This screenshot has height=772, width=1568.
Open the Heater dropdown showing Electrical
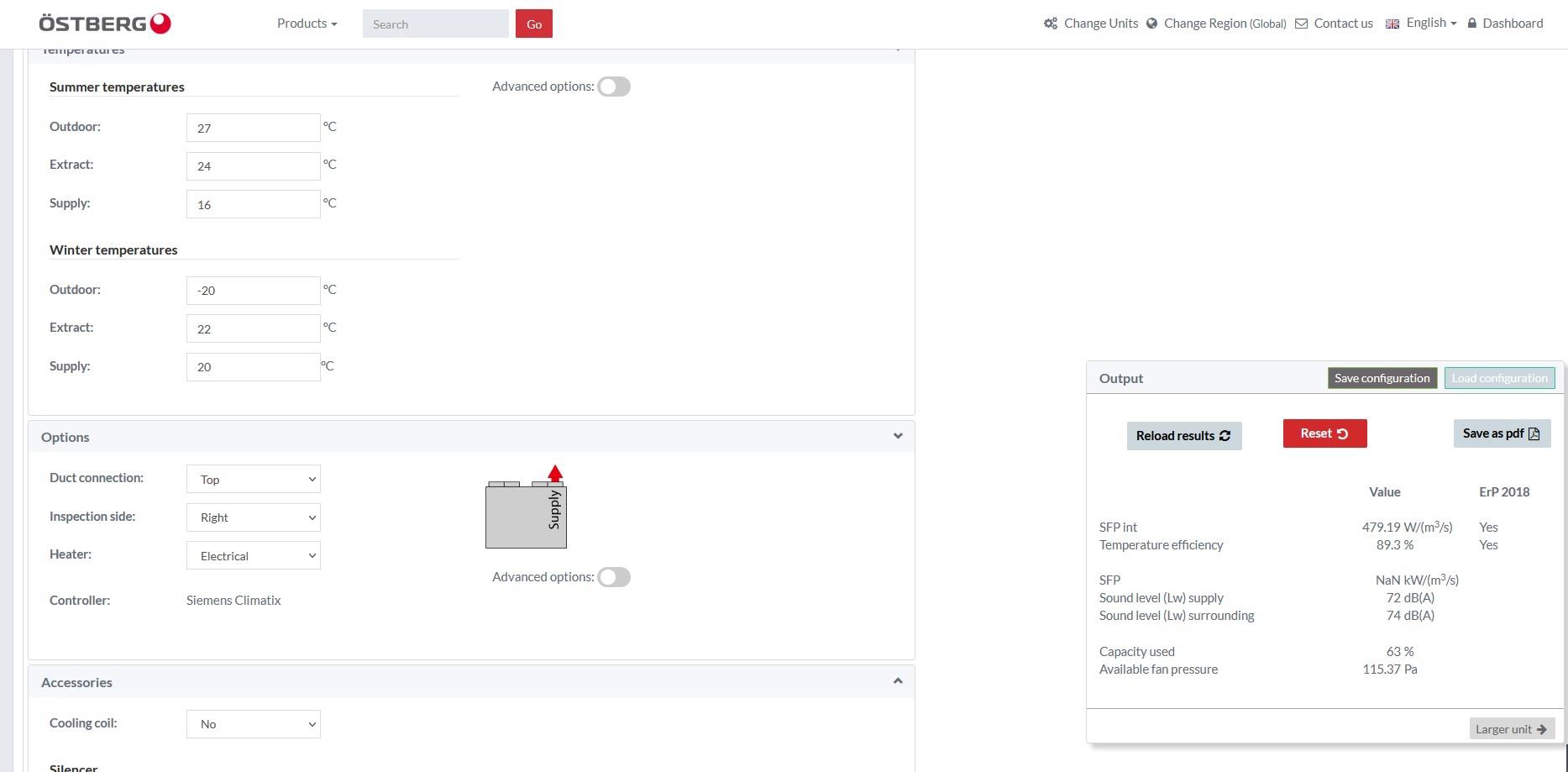[x=253, y=555]
